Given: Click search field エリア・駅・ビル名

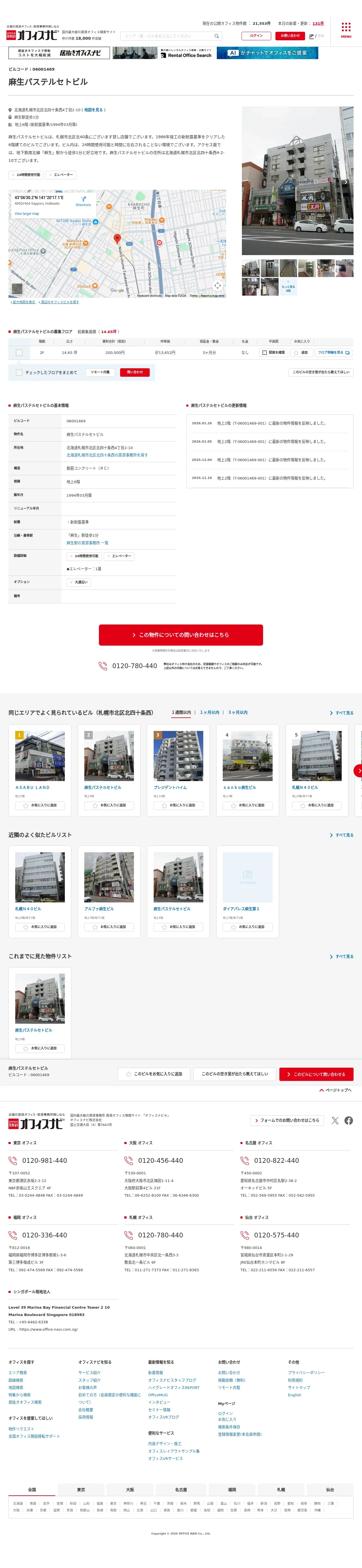Looking at the screenshot, I should pos(171,36).
